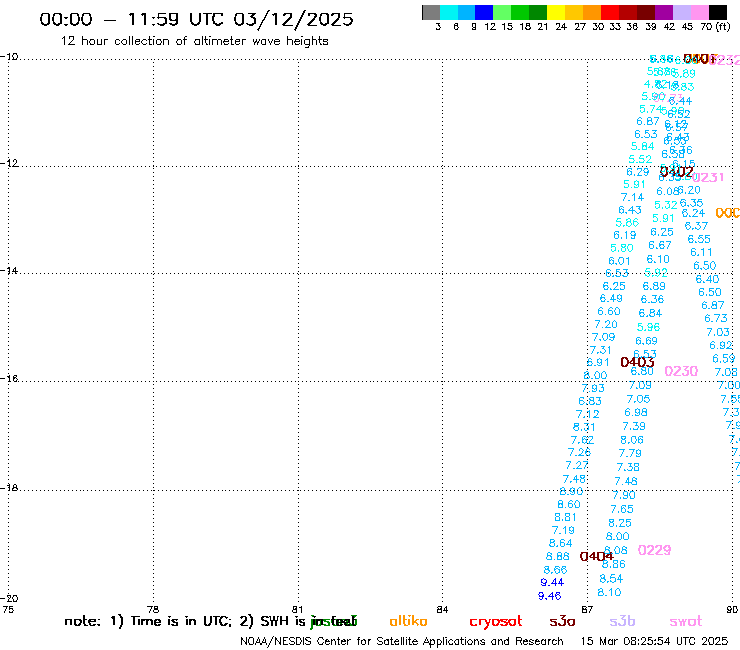Click the swot pass time marker 0230
This screenshot has height=650, width=740.
pyautogui.click(x=681, y=371)
